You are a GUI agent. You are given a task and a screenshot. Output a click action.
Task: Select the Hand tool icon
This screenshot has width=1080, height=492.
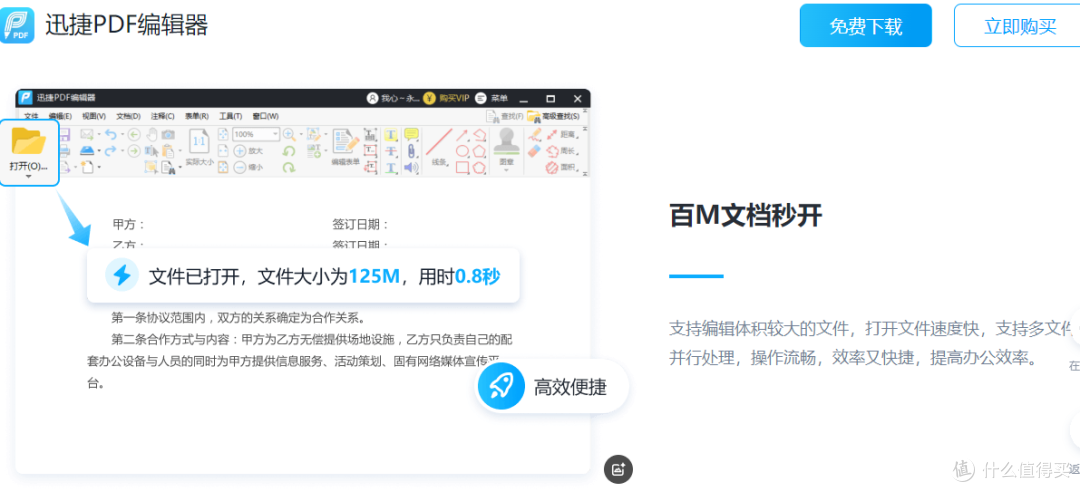click(152, 134)
